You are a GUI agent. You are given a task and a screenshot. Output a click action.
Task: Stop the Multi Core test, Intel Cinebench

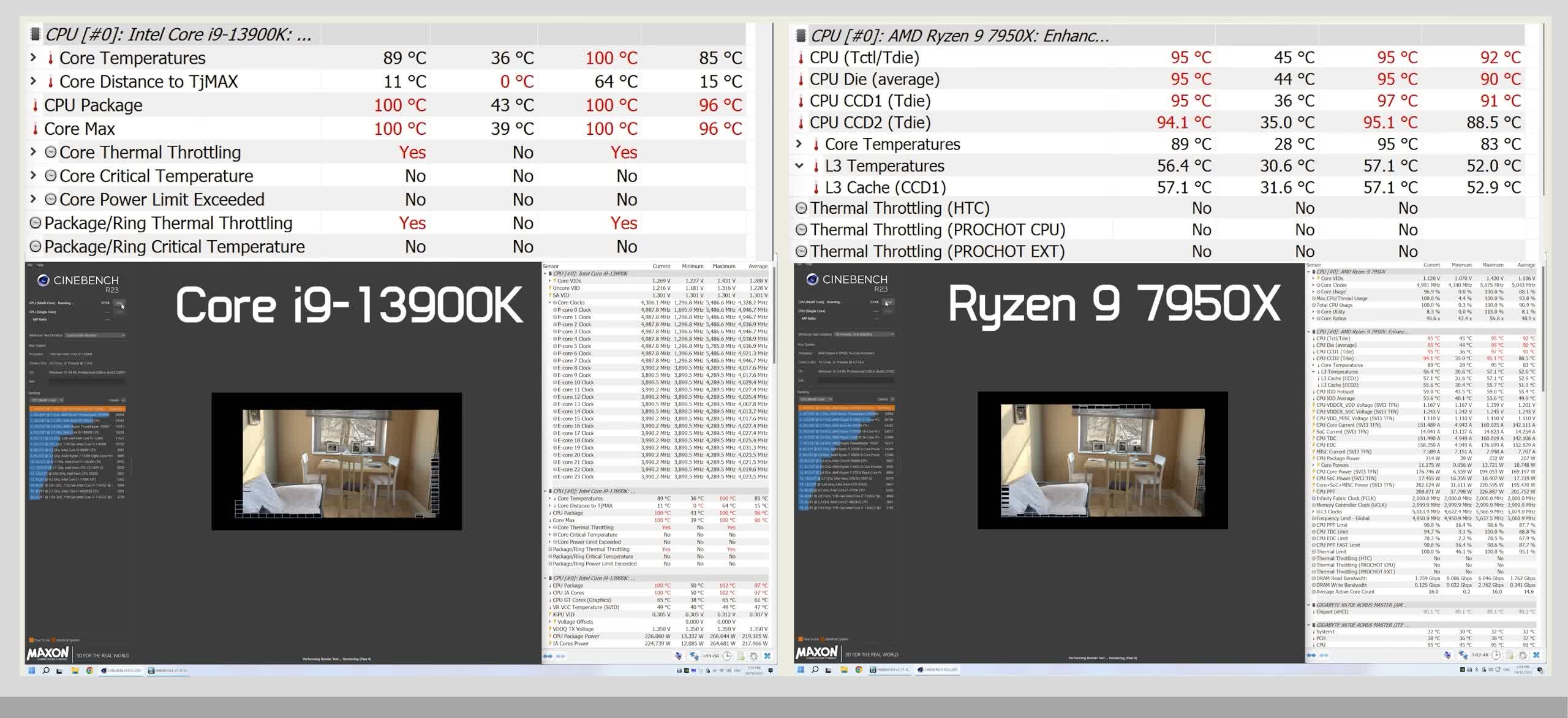[119, 303]
